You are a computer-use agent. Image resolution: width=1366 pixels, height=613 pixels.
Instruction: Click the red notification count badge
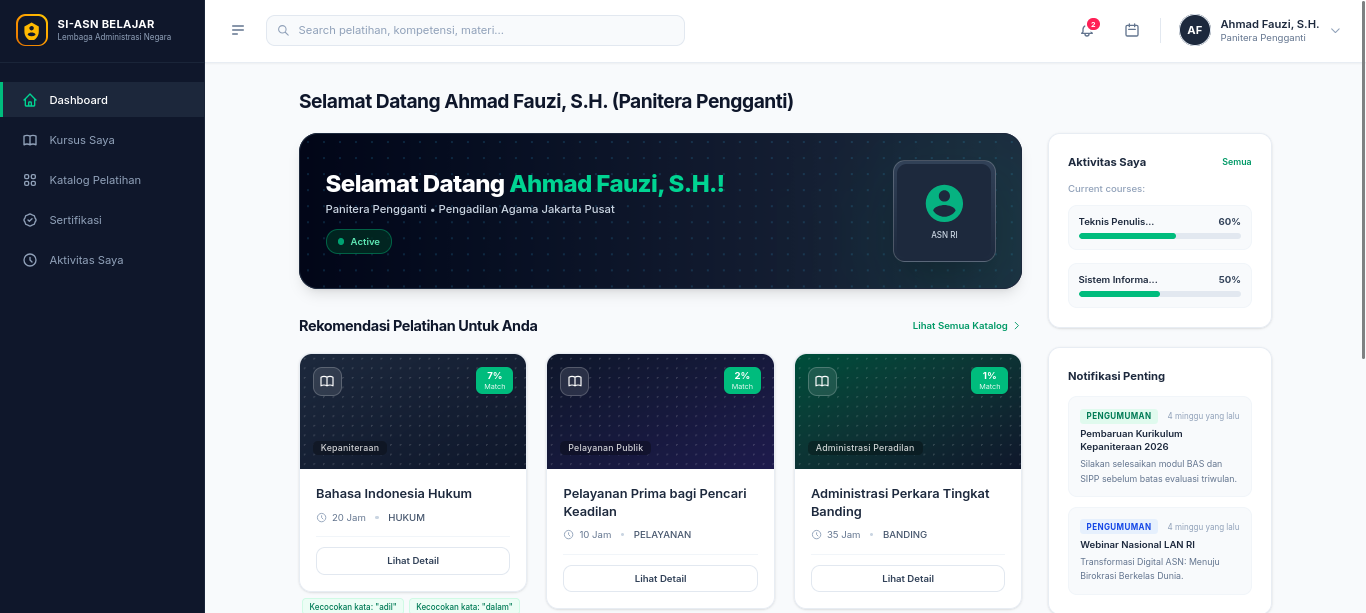(x=1093, y=24)
